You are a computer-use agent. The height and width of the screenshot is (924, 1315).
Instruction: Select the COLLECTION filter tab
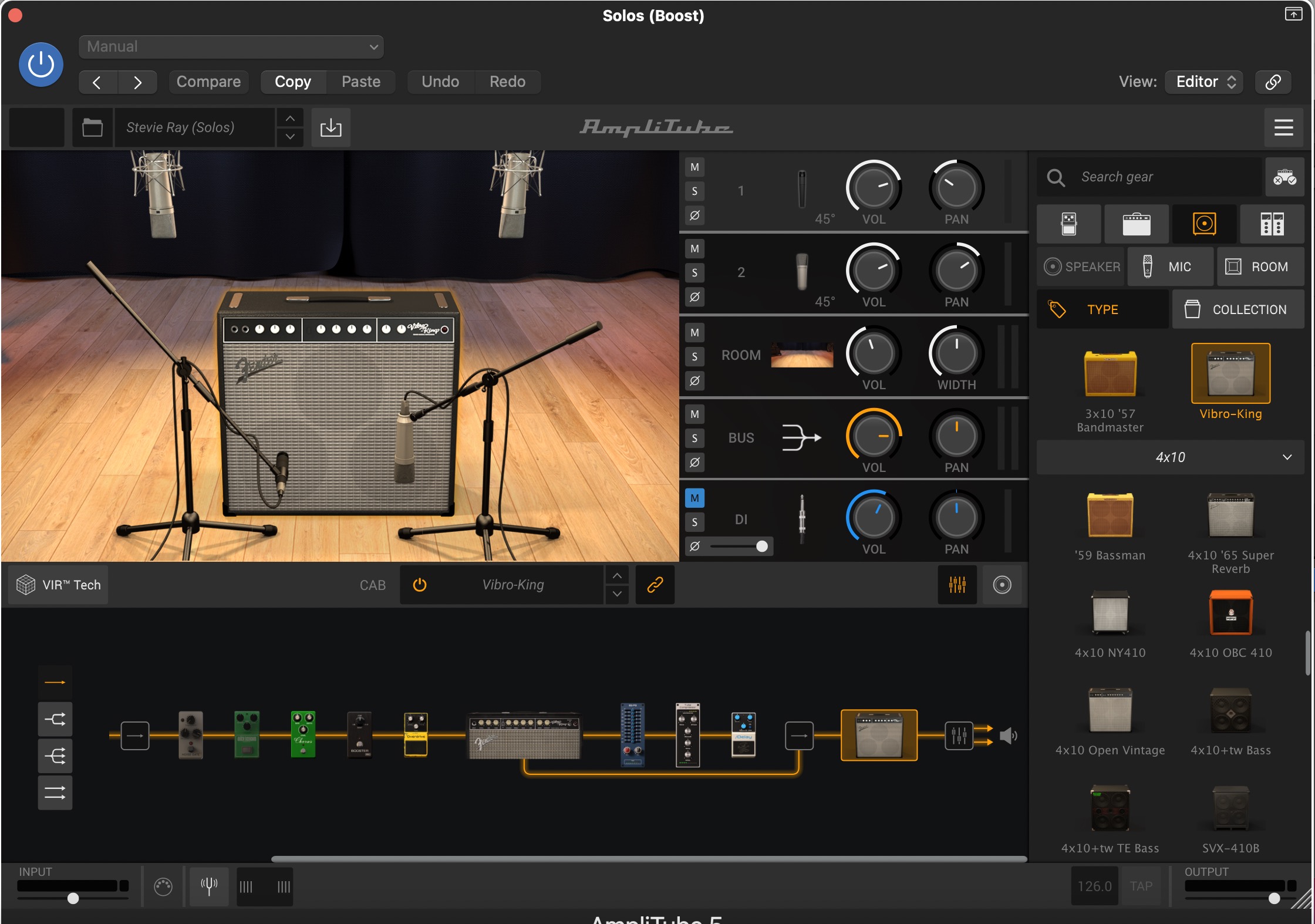pyautogui.click(x=1238, y=309)
